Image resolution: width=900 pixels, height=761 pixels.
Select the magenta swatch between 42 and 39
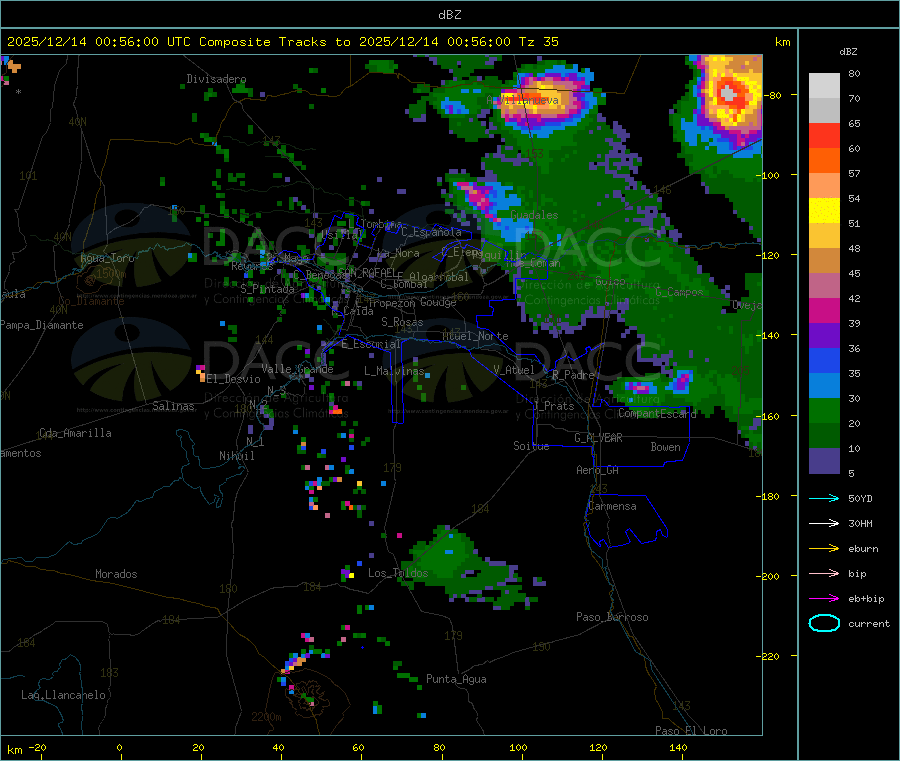[x=824, y=310]
